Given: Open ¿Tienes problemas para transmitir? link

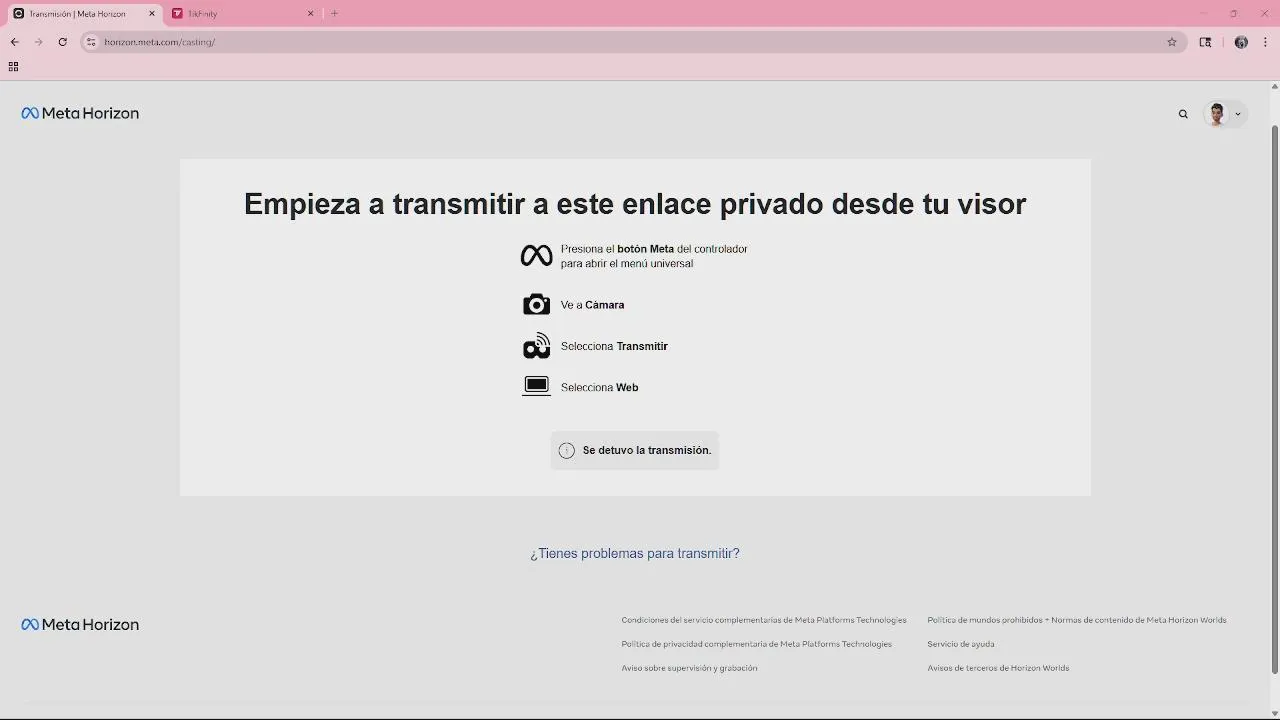Looking at the screenshot, I should tap(635, 553).
